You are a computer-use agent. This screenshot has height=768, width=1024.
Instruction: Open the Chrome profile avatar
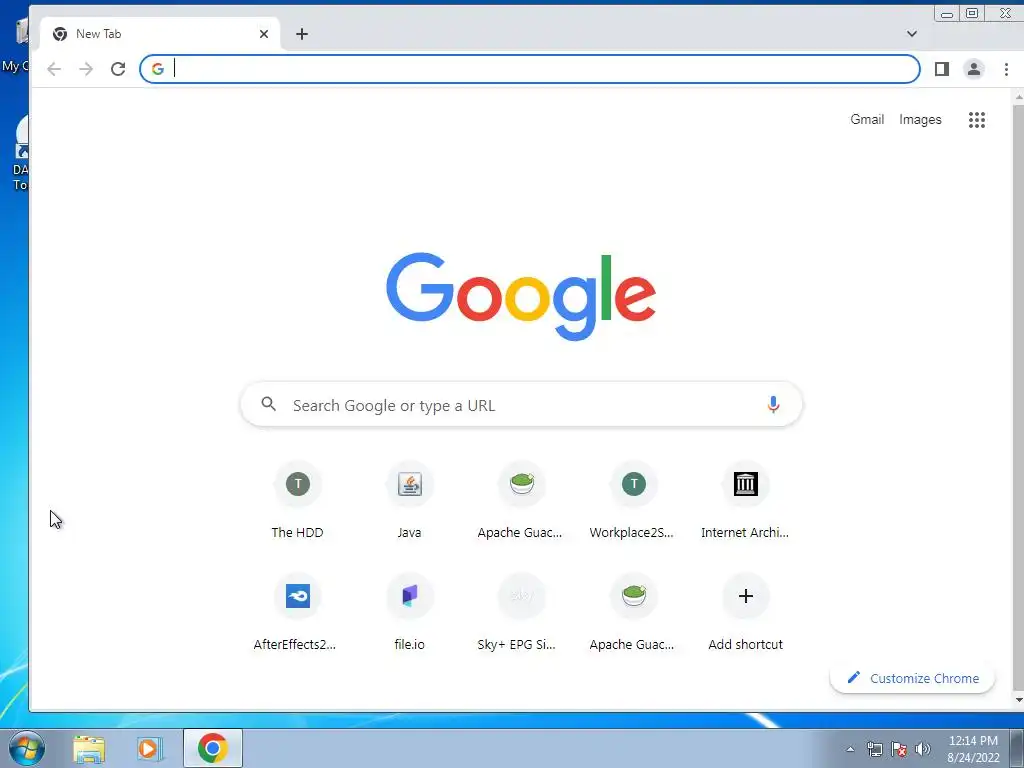973,69
